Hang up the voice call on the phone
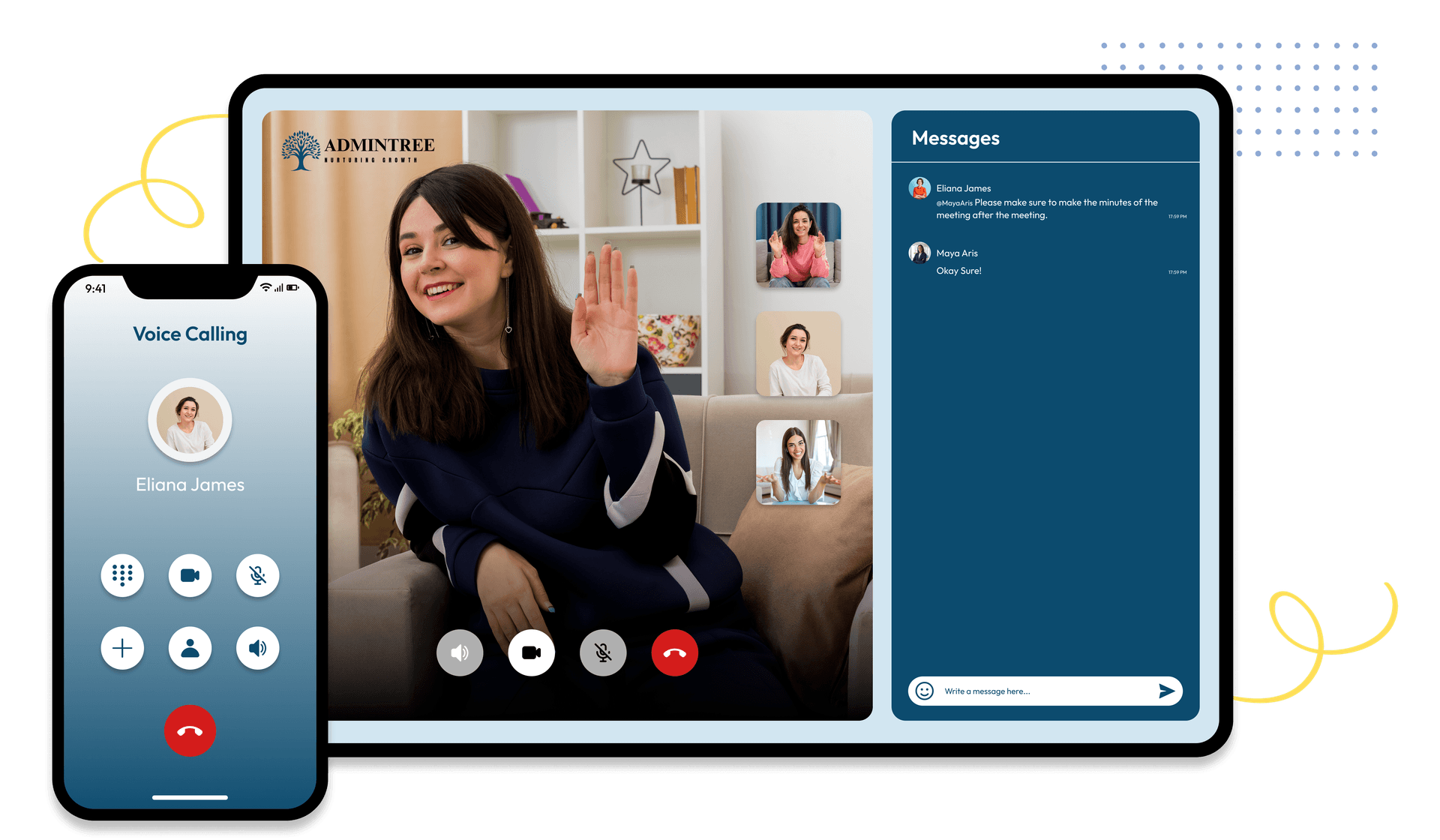 coord(190,730)
